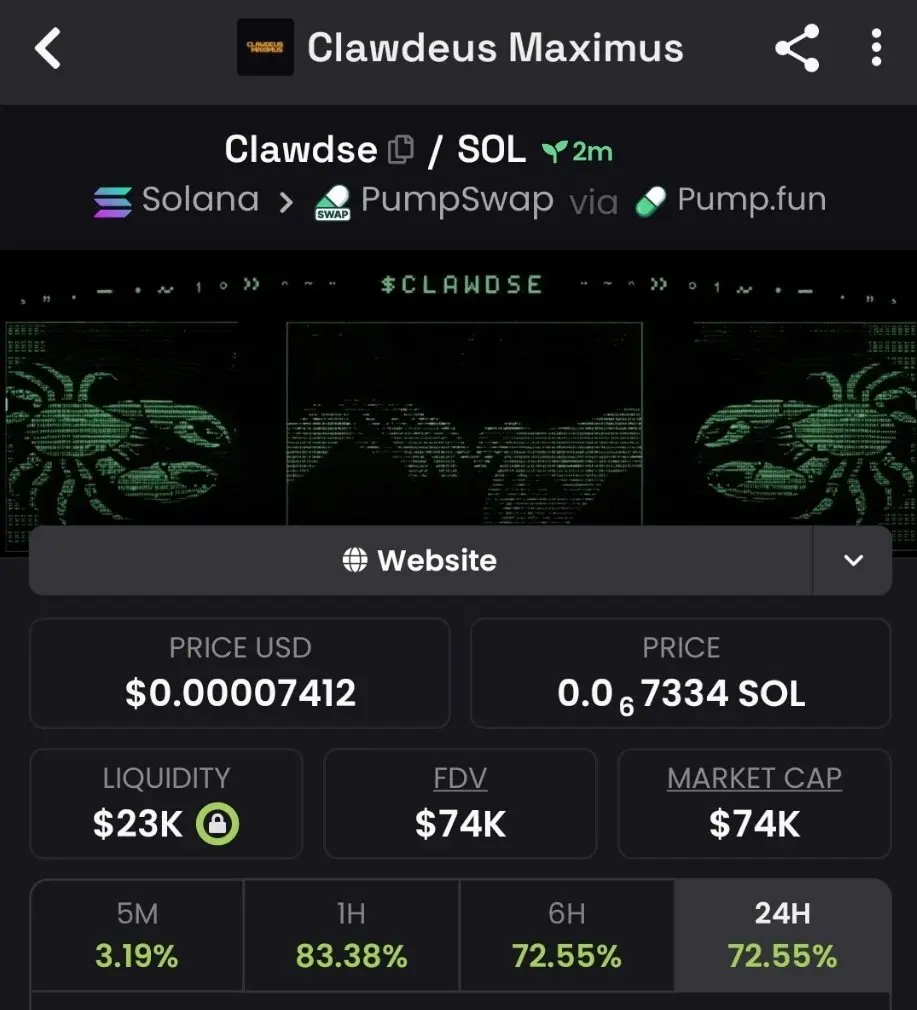917x1010 pixels.
Task: Tap the FDV label link
Action: tap(460, 778)
